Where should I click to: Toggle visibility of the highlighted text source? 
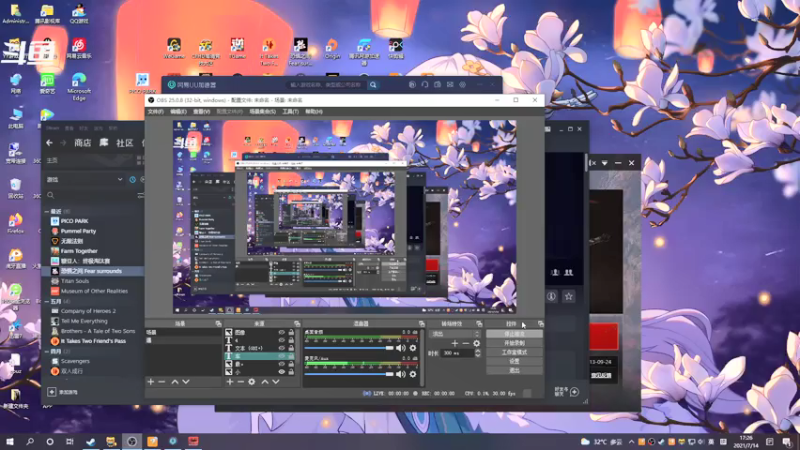pos(281,356)
